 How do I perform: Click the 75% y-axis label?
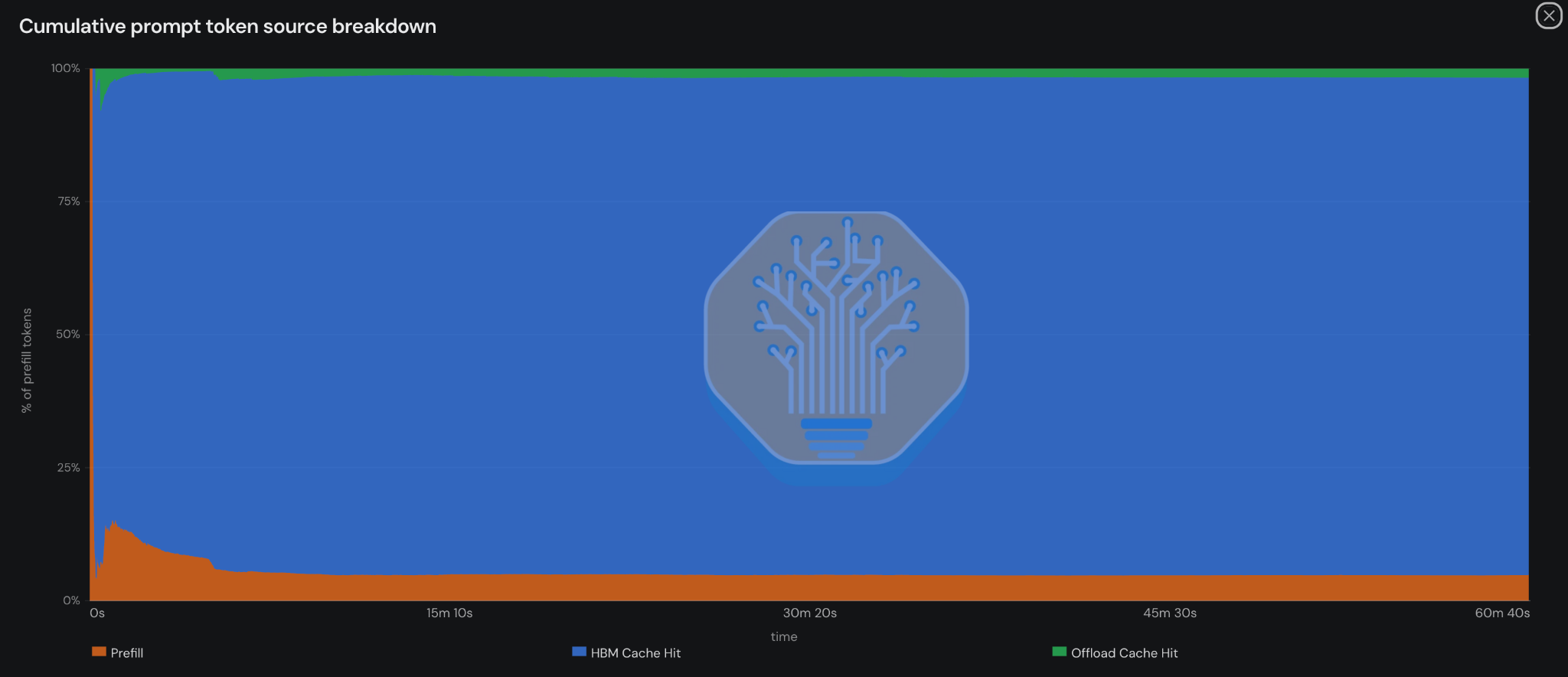[69, 201]
